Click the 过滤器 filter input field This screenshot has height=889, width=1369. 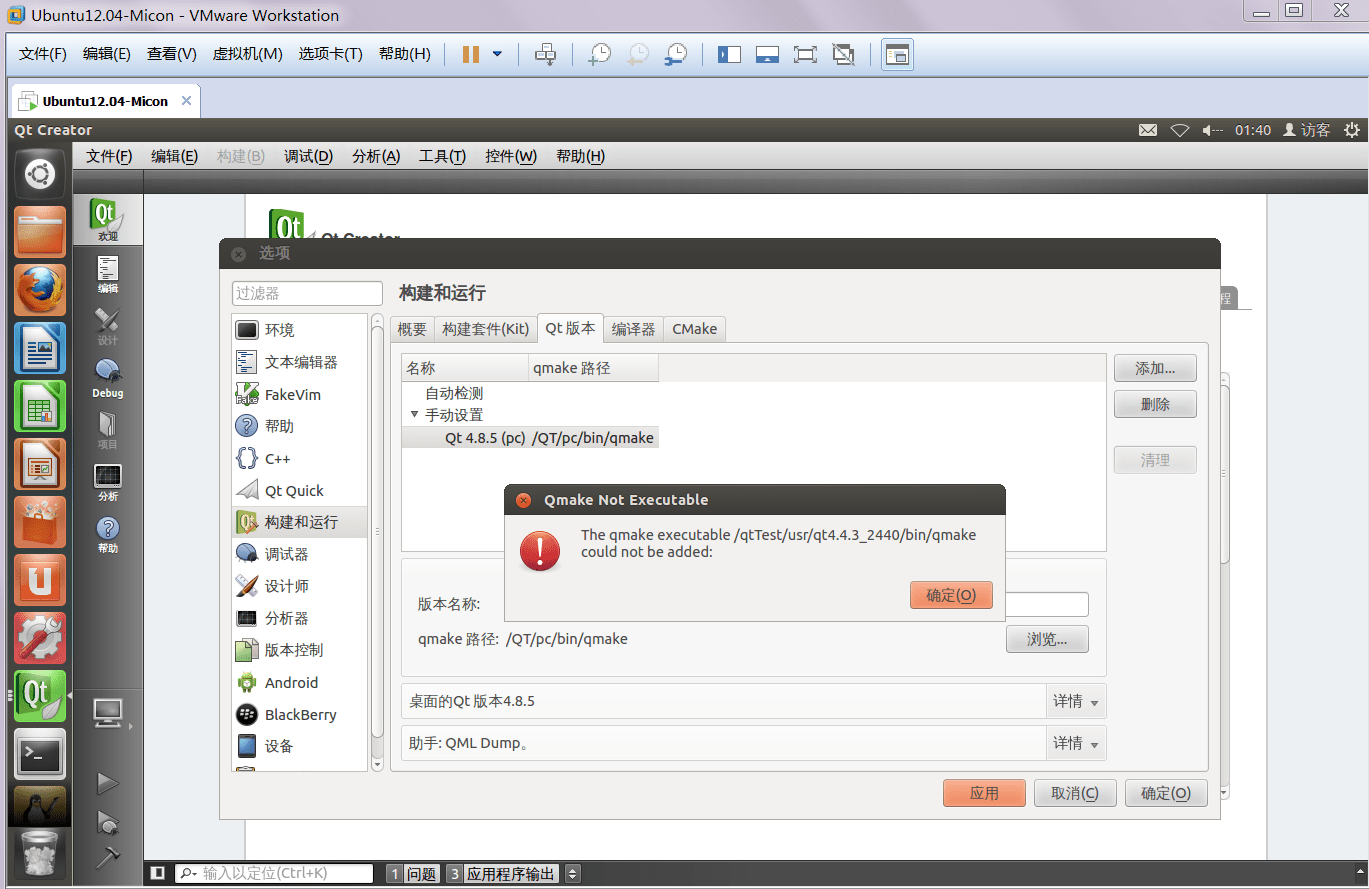pyautogui.click(x=307, y=293)
